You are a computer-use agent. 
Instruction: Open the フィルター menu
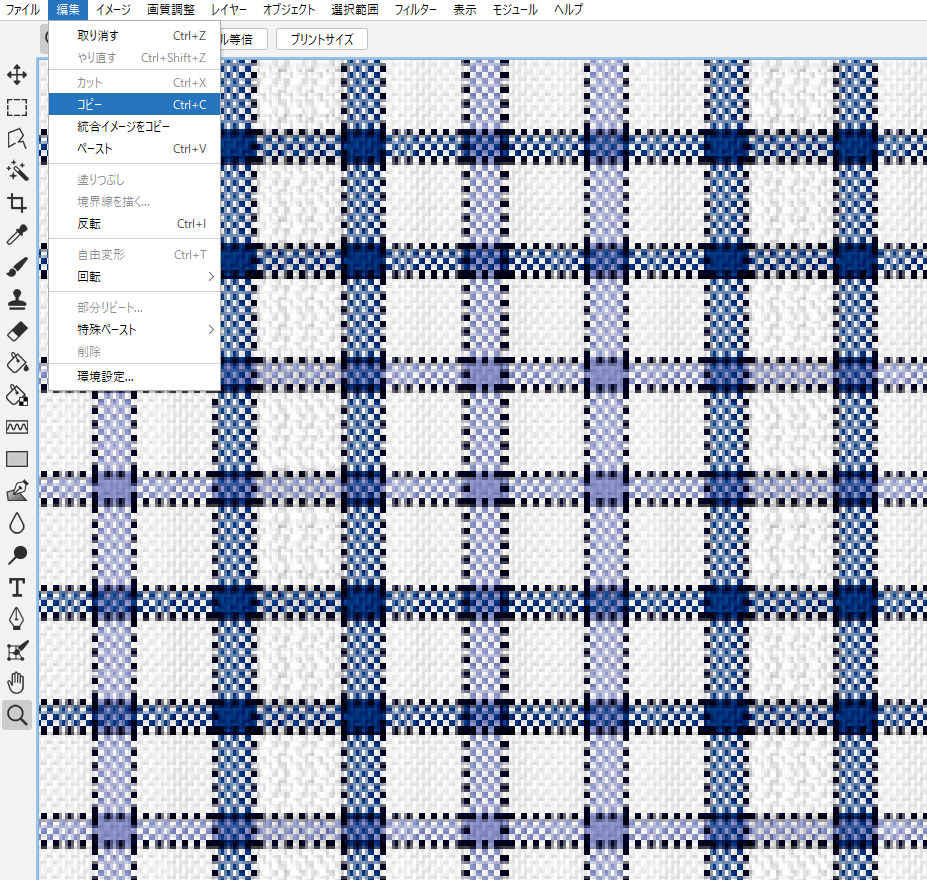pyautogui.click(x=416, y=9)
